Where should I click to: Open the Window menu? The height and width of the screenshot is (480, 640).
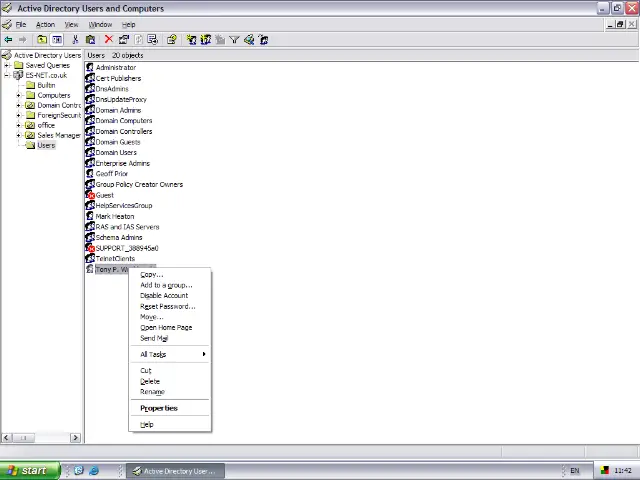coord(100,24)
